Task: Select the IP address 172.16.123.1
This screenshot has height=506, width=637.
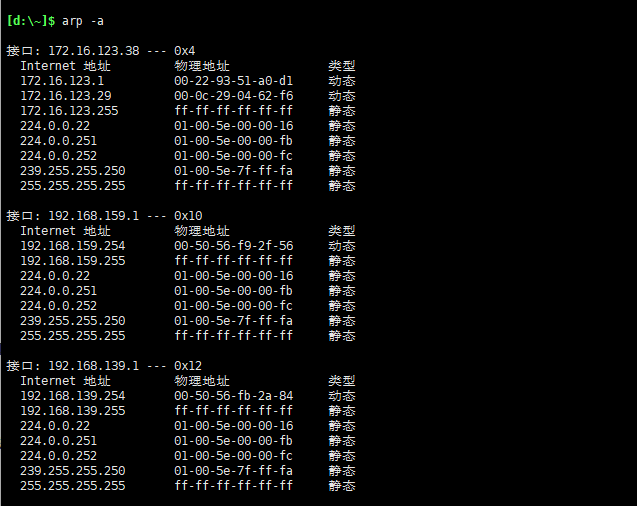Action: [x=62, y=80]
